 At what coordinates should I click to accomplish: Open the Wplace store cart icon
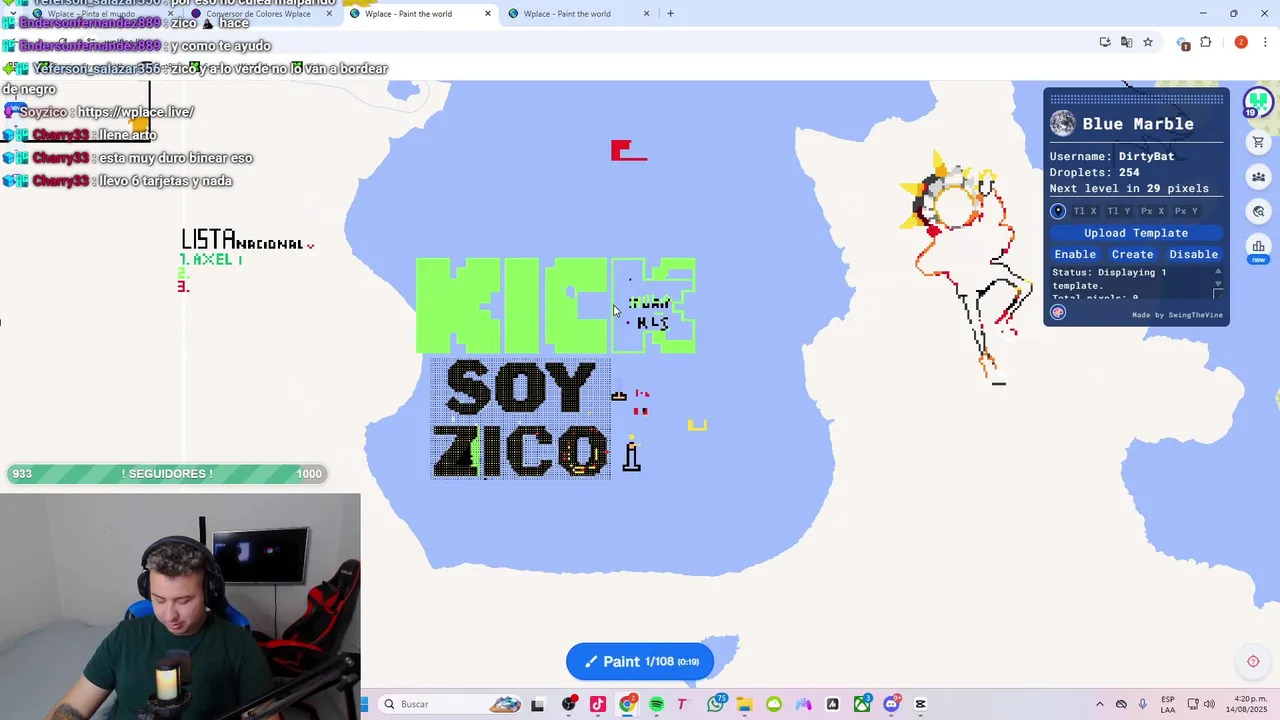(1258, 143)
